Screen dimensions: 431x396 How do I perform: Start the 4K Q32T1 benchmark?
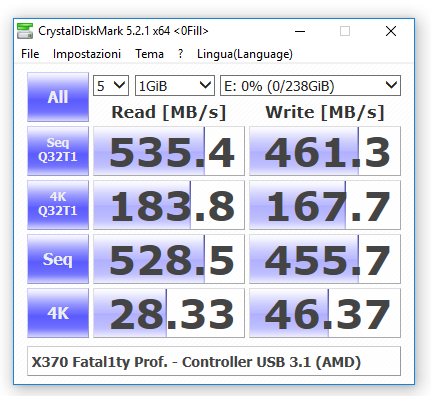58,205
